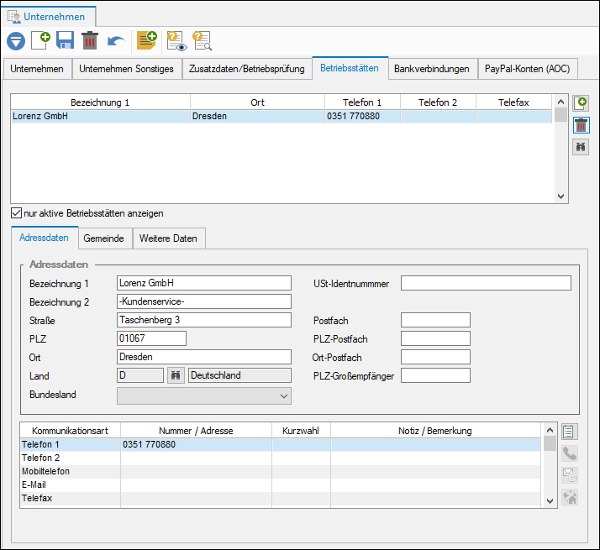Open Bankverbindungen tab

(432, 69)
